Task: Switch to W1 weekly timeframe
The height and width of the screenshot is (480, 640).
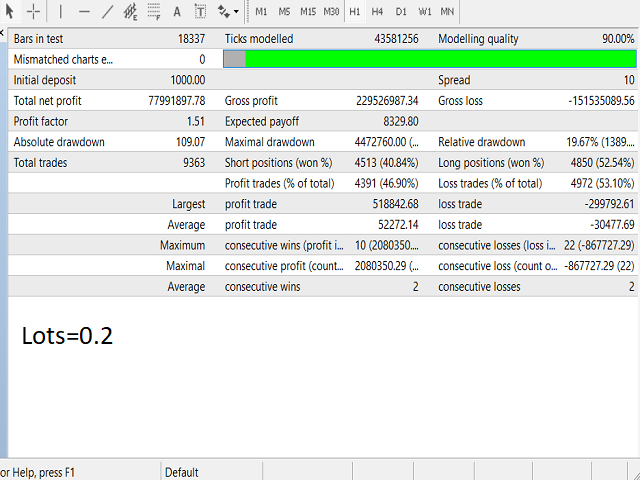Action: pyautogui.click(x=424, y=11)
